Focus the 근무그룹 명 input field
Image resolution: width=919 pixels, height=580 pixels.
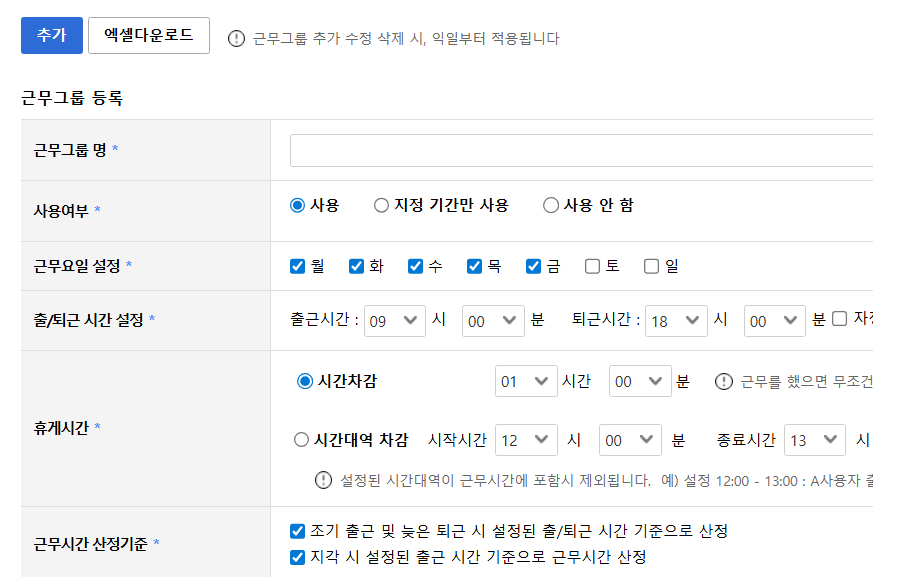click(x=581, y=150)
